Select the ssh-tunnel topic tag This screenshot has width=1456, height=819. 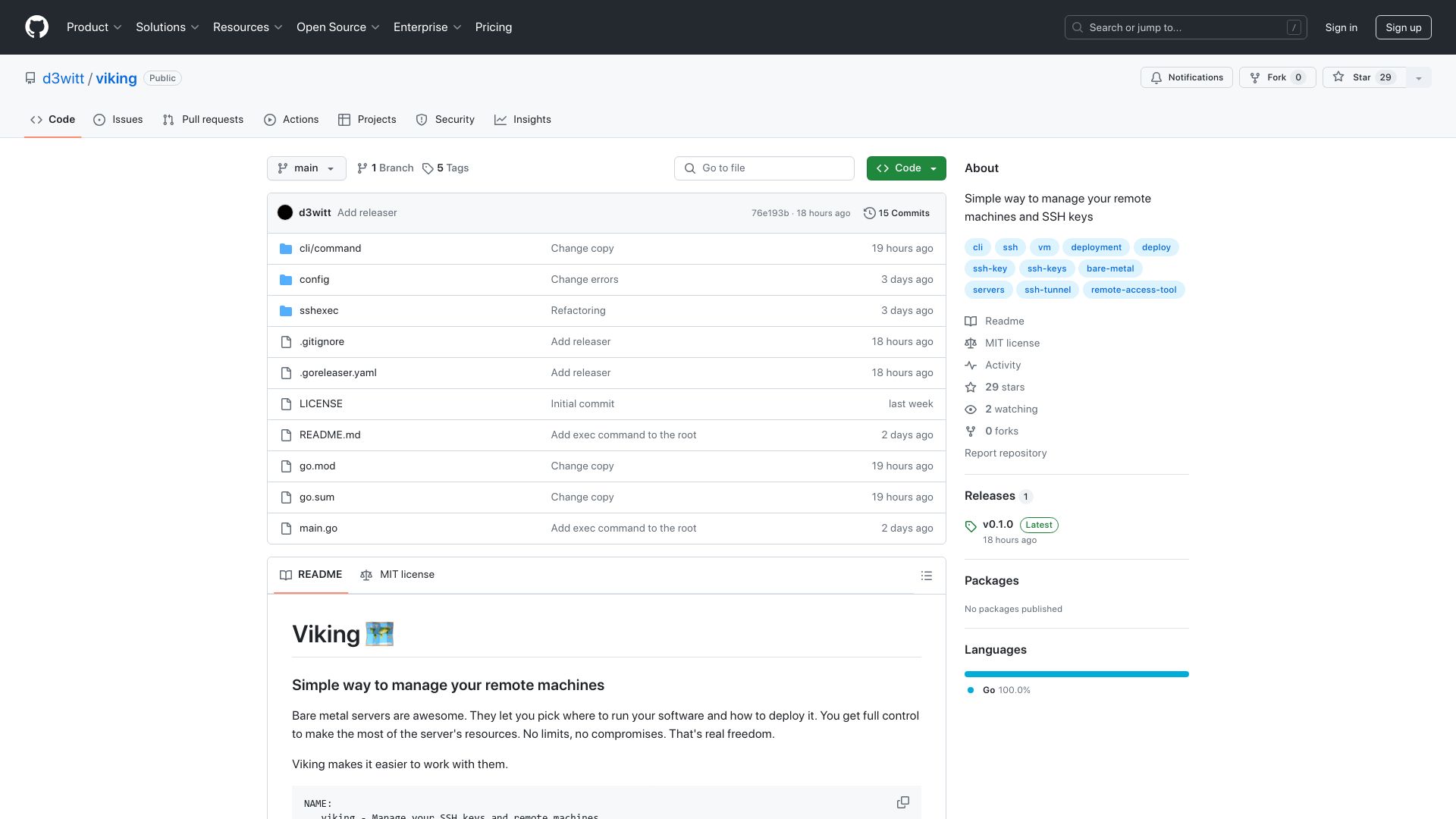coord(1047,290)
